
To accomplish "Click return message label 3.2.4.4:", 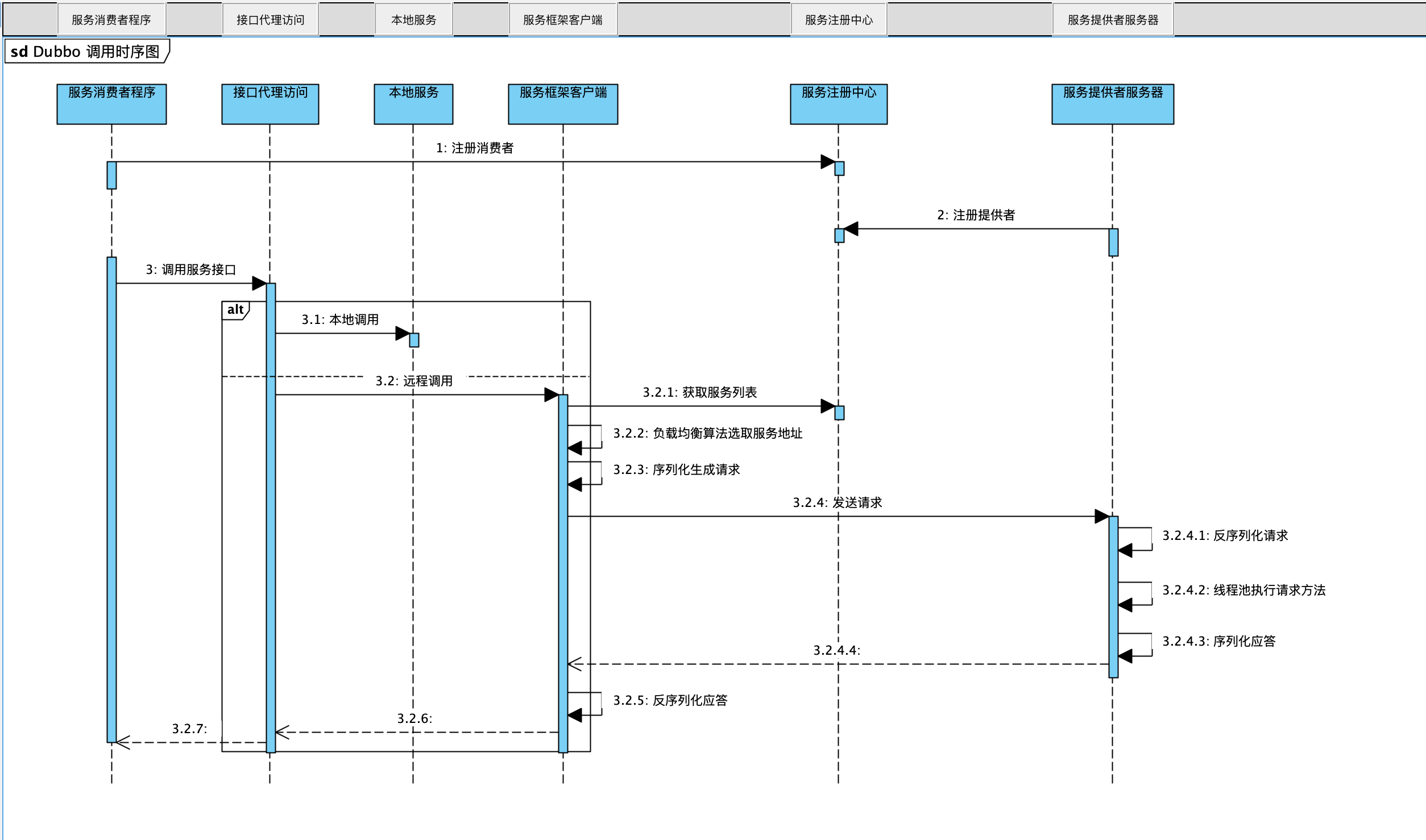I will [x=836, y=650].
